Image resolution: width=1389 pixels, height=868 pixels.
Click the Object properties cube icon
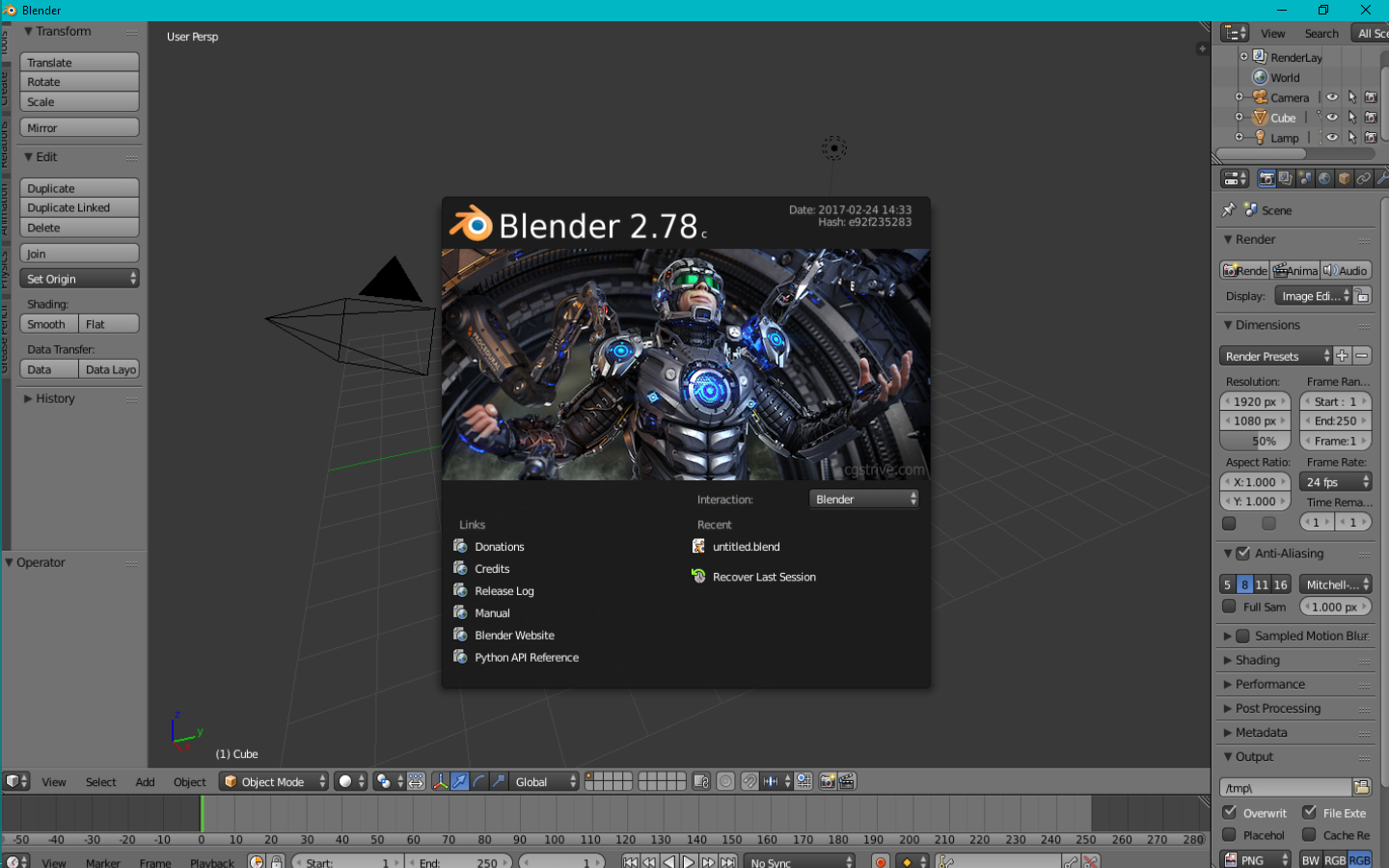pos(1344,178)
